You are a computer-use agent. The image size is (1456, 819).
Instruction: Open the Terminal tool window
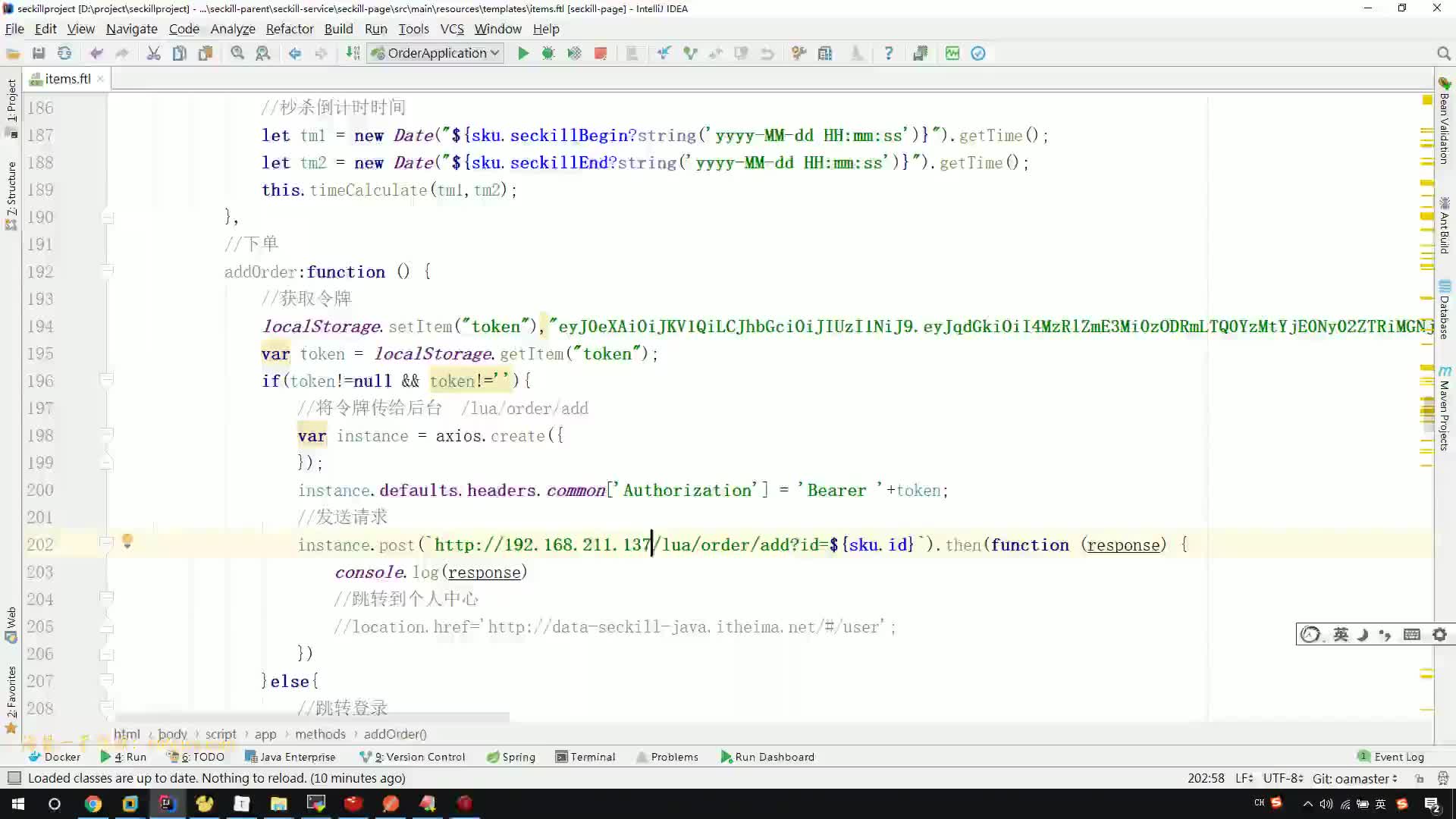(585, 757)
